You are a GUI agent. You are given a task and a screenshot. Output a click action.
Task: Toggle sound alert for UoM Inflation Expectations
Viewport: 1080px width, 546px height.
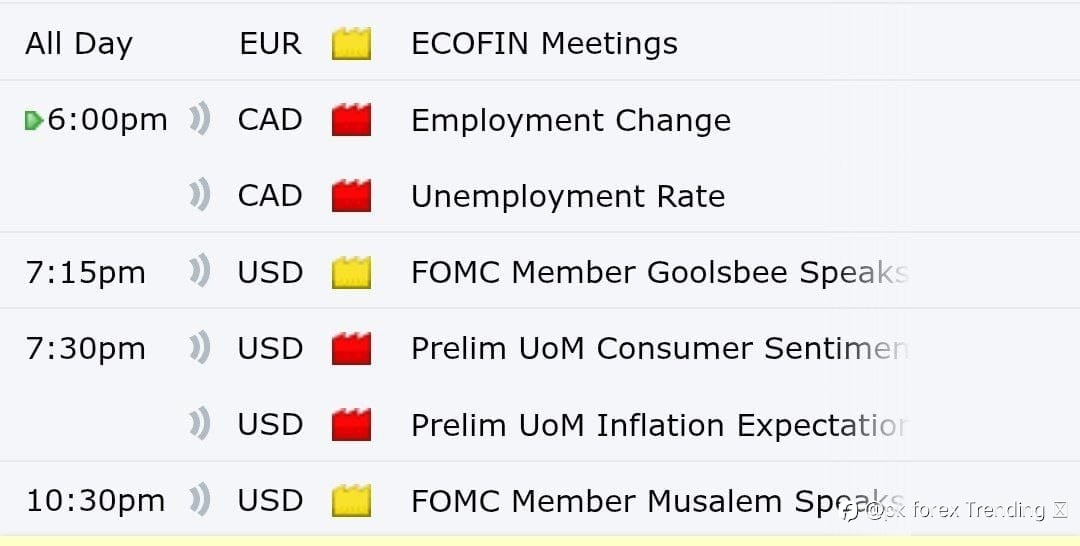click(x=200, y=425)
